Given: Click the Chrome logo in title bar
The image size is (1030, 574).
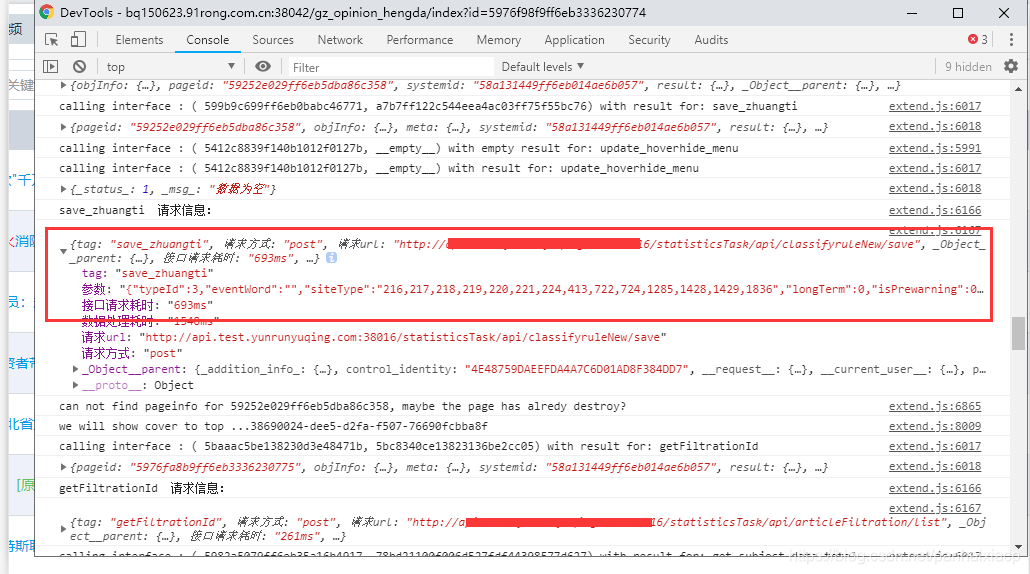Looking at the screenshot, I should click(x=46, y=12).
